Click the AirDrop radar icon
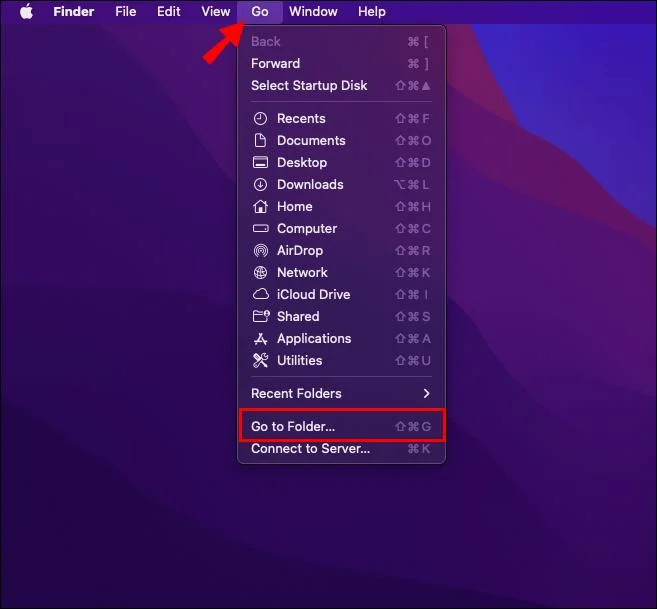The image size is (657, 609). click(260, 251)
